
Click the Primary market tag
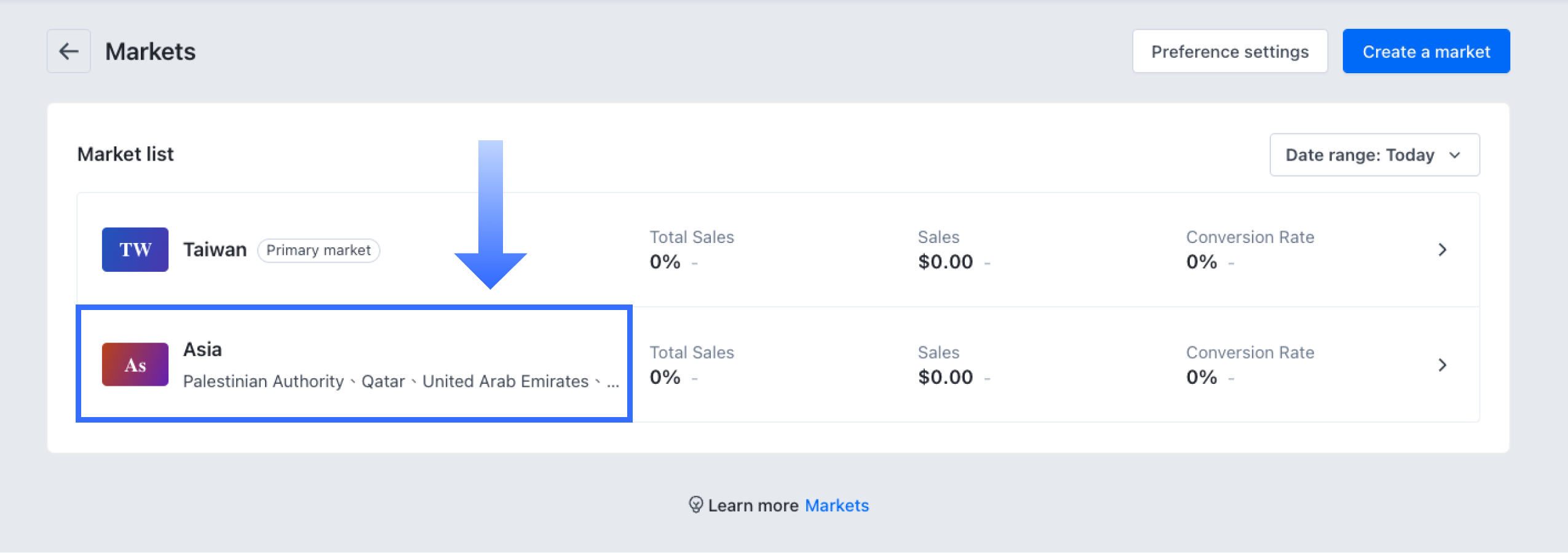point(319,250)
